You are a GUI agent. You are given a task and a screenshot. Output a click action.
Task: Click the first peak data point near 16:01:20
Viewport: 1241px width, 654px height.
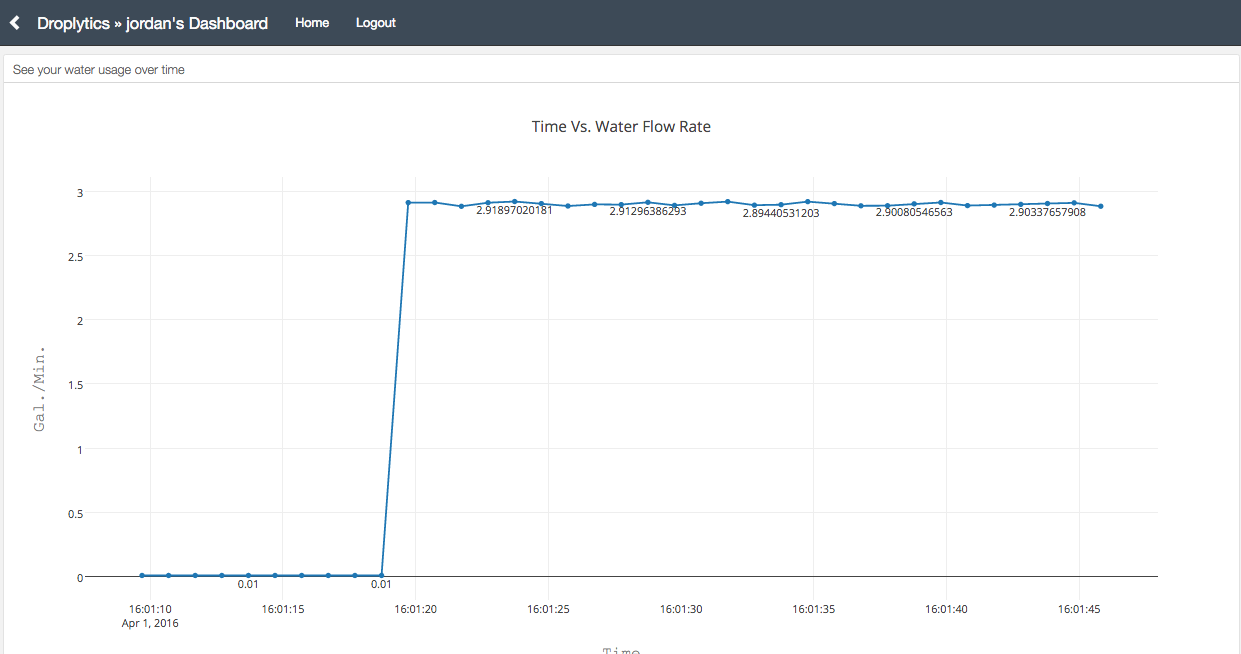click(408, 202)
